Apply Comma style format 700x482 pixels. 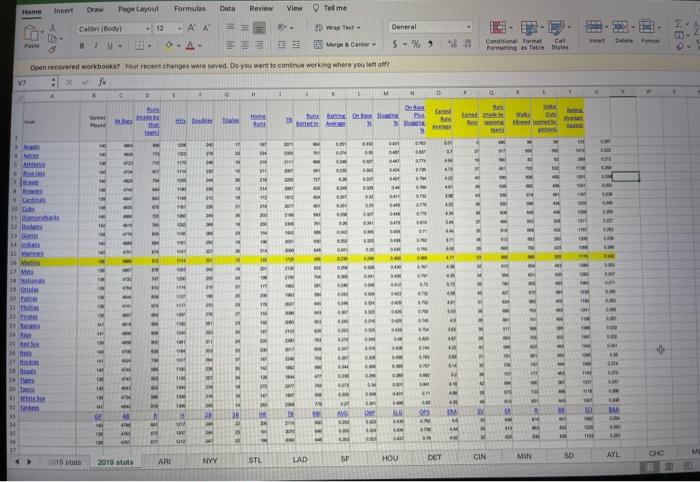[430, 44]
